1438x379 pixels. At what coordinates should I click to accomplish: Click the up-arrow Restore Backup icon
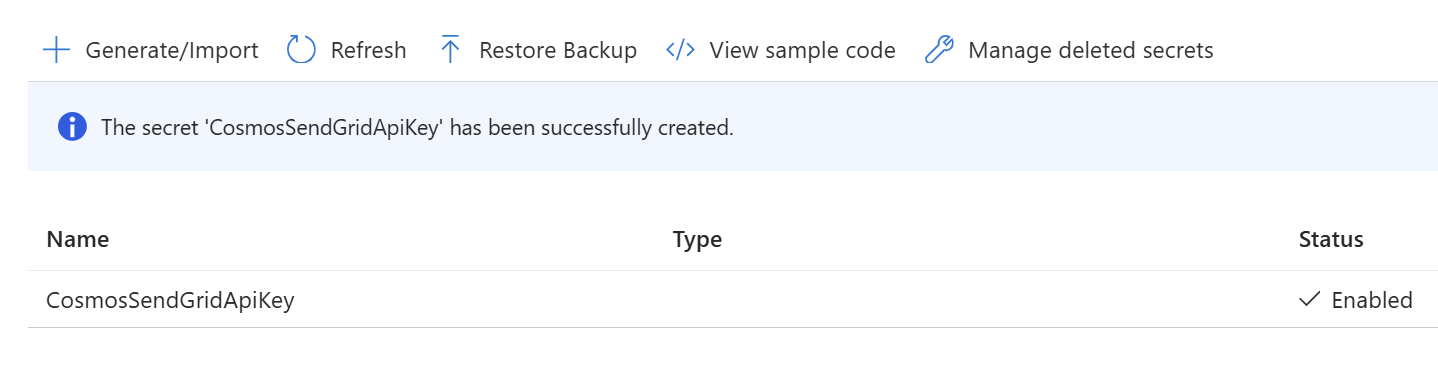tap(450, 50)
